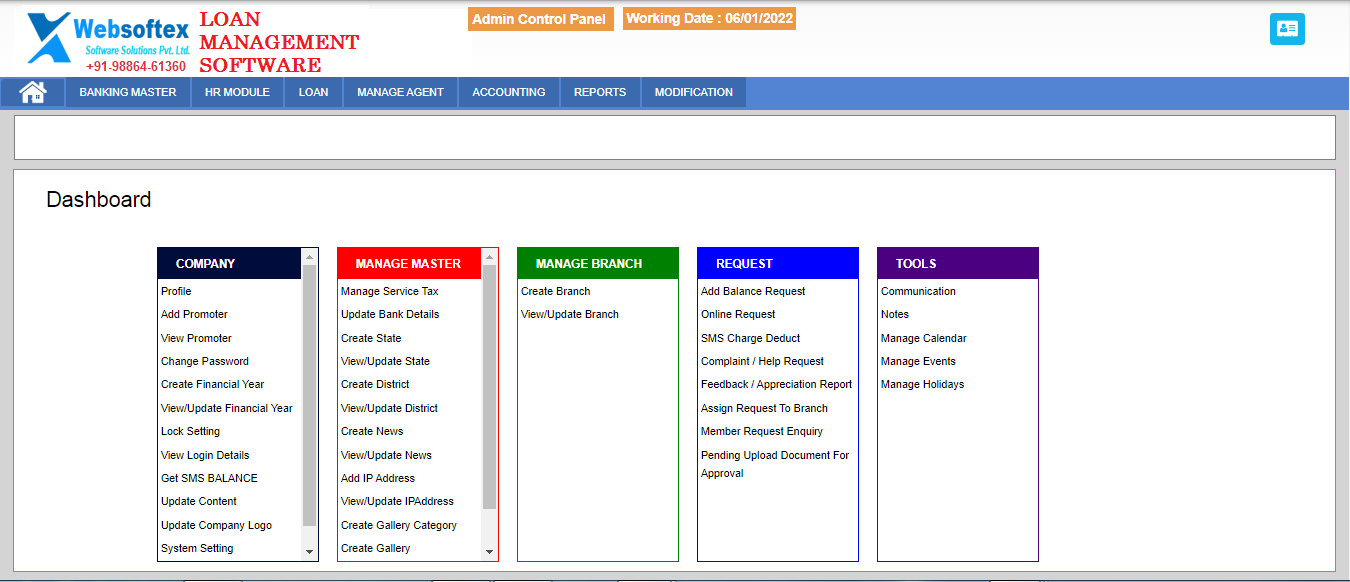
Task: Open Notes tool
Action: (895, 314)
